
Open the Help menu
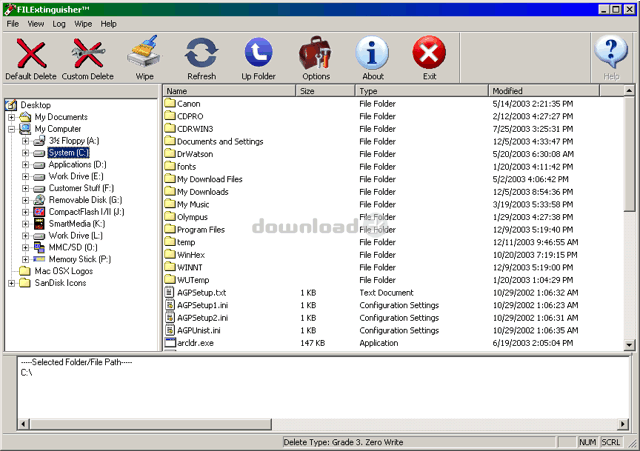pos(109,24)
